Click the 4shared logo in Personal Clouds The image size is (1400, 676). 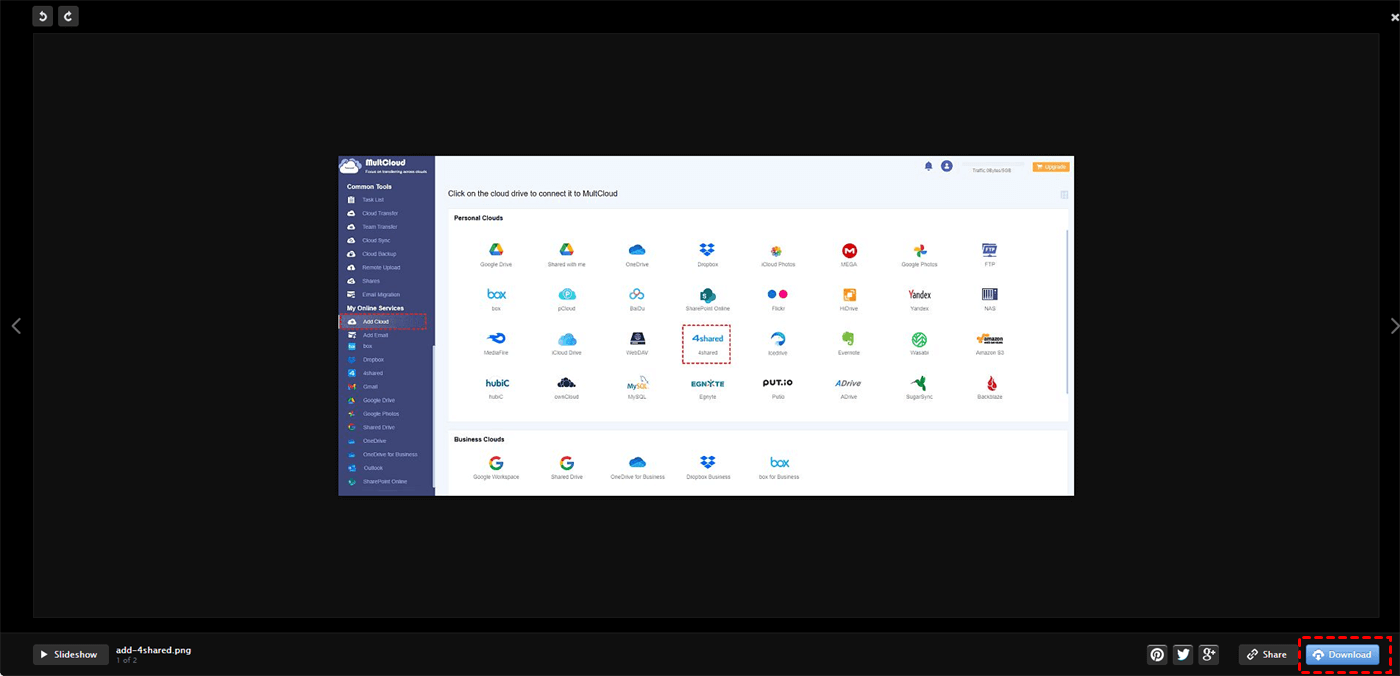pyautogui.click(x=707, y=339)
